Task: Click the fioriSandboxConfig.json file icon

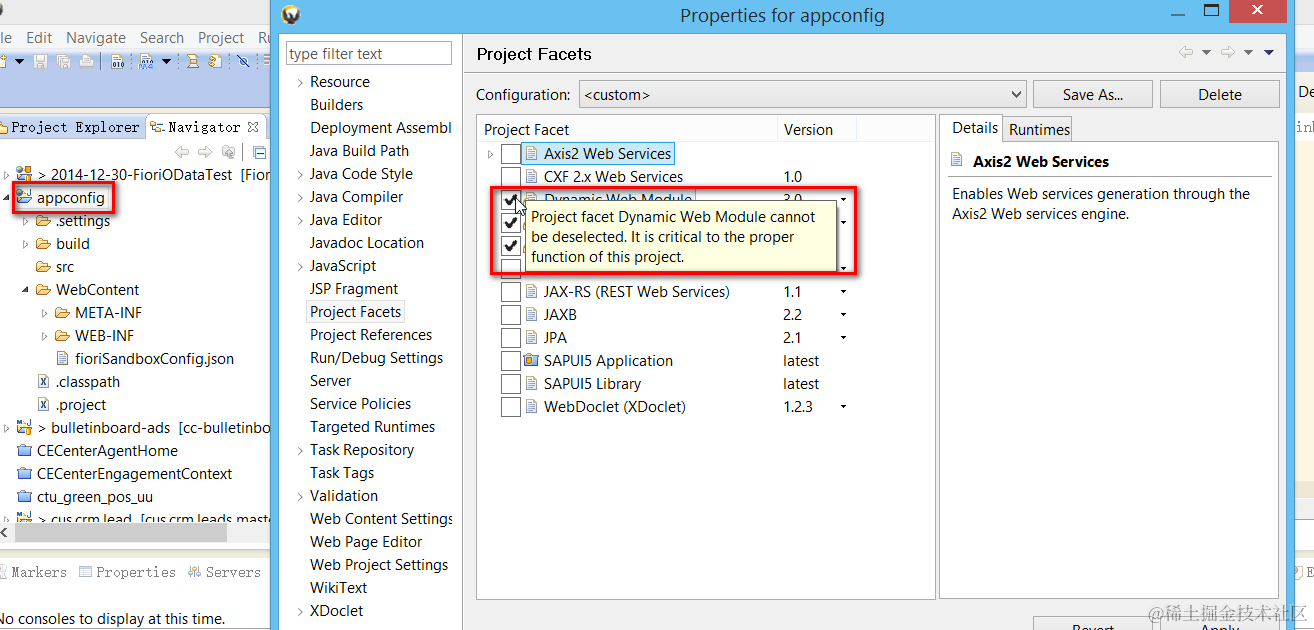Action: point(63,359)
